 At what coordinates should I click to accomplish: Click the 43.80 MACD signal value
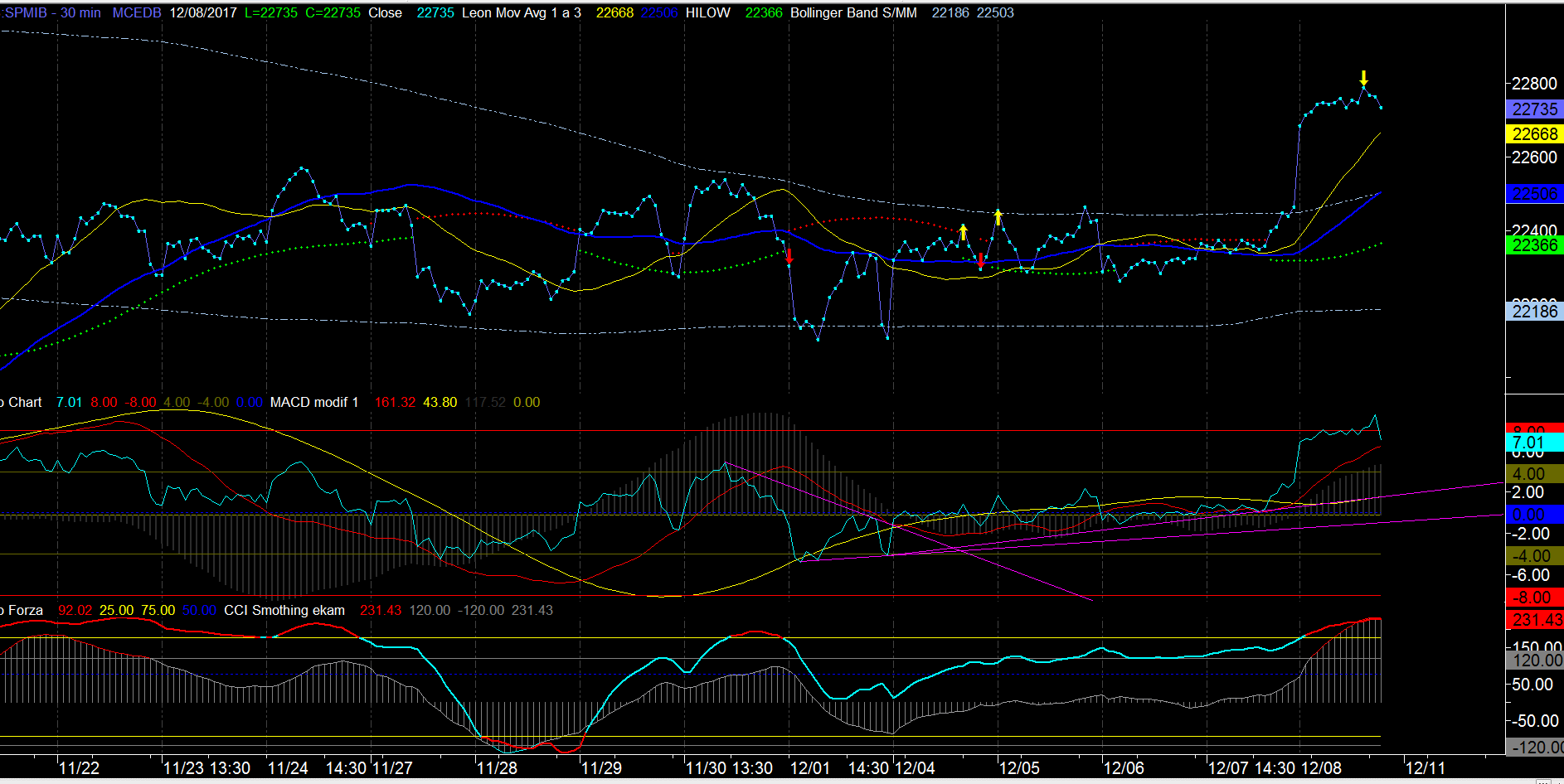pos(440,403)
